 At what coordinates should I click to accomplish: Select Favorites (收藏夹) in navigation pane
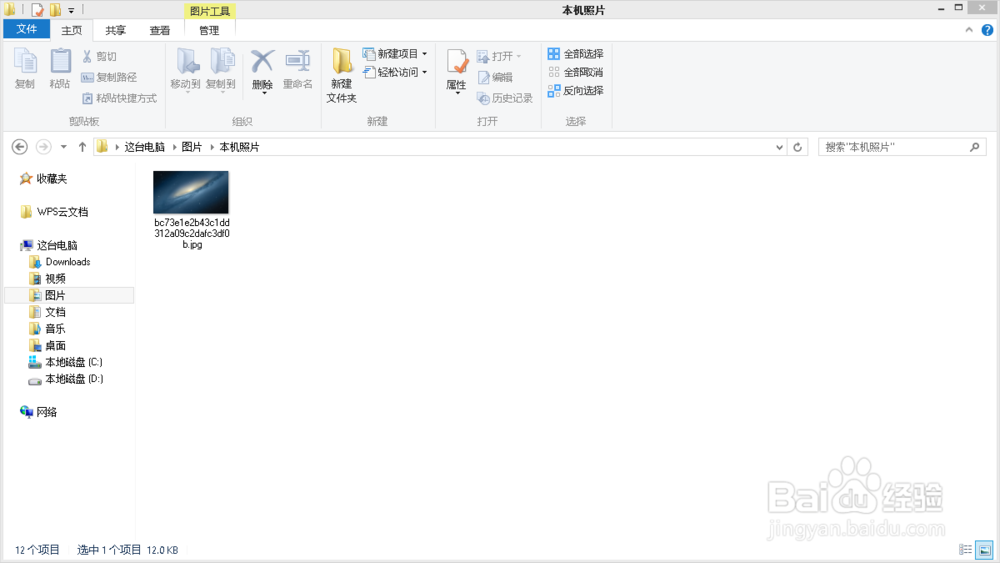click(x=43, y=179)
